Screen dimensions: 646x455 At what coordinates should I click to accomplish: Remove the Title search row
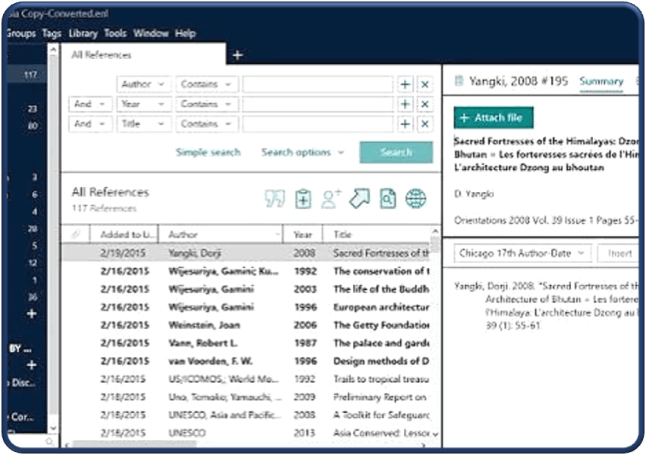click(x=425, y=124)
